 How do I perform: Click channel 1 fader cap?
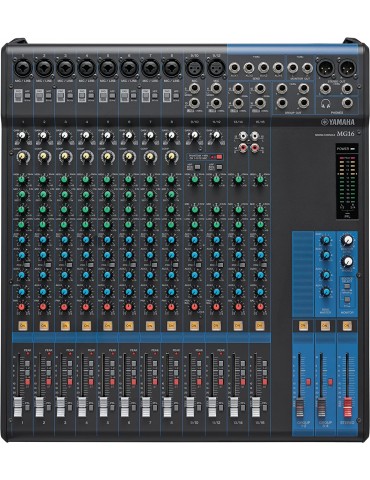[18, 407]
